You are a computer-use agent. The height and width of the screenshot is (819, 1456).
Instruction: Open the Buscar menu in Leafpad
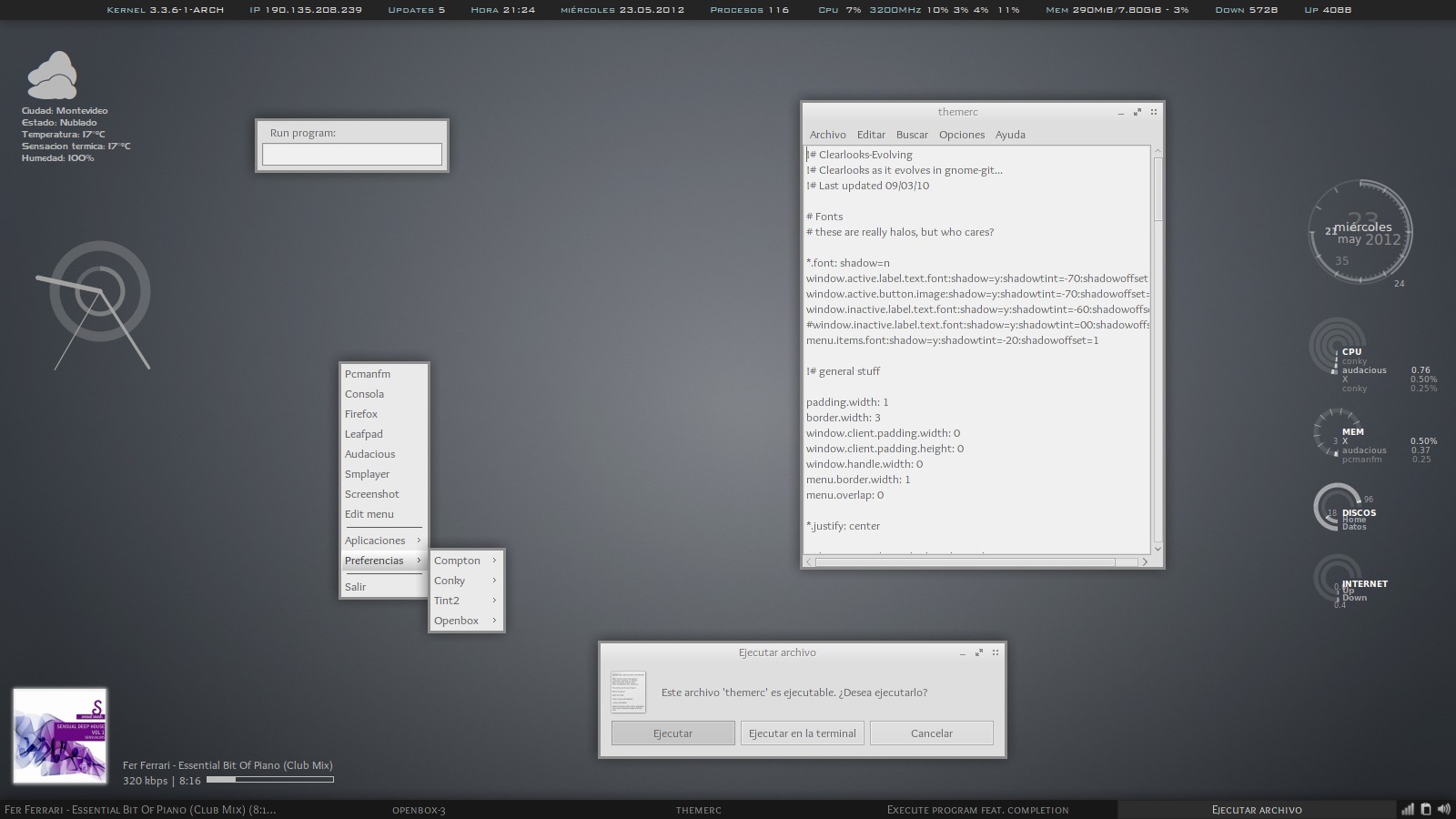tap(912, 135)
